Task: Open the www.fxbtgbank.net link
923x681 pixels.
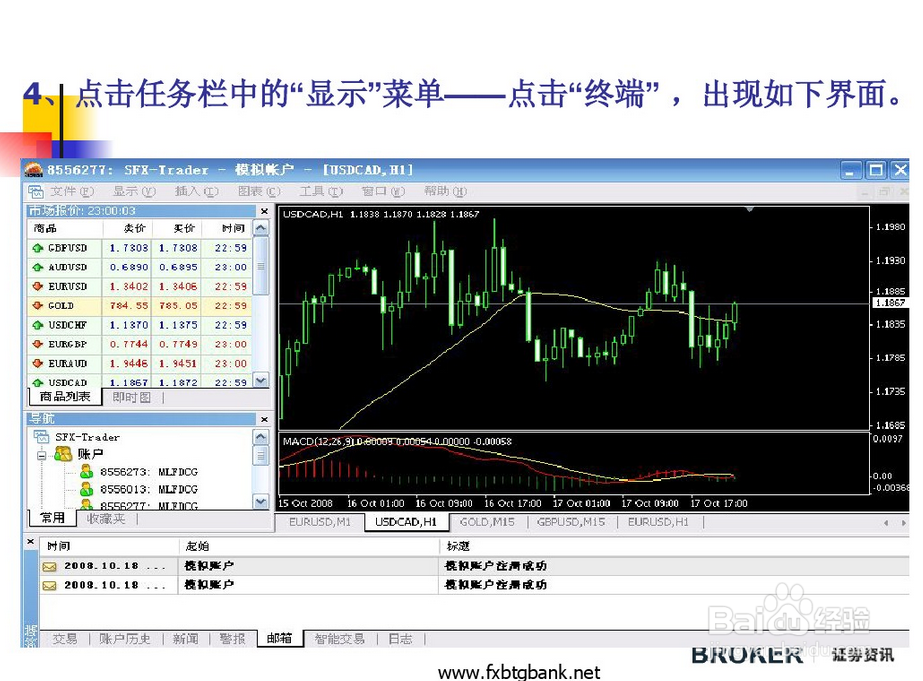Action: pyautogui.click(x=525, y=671)
